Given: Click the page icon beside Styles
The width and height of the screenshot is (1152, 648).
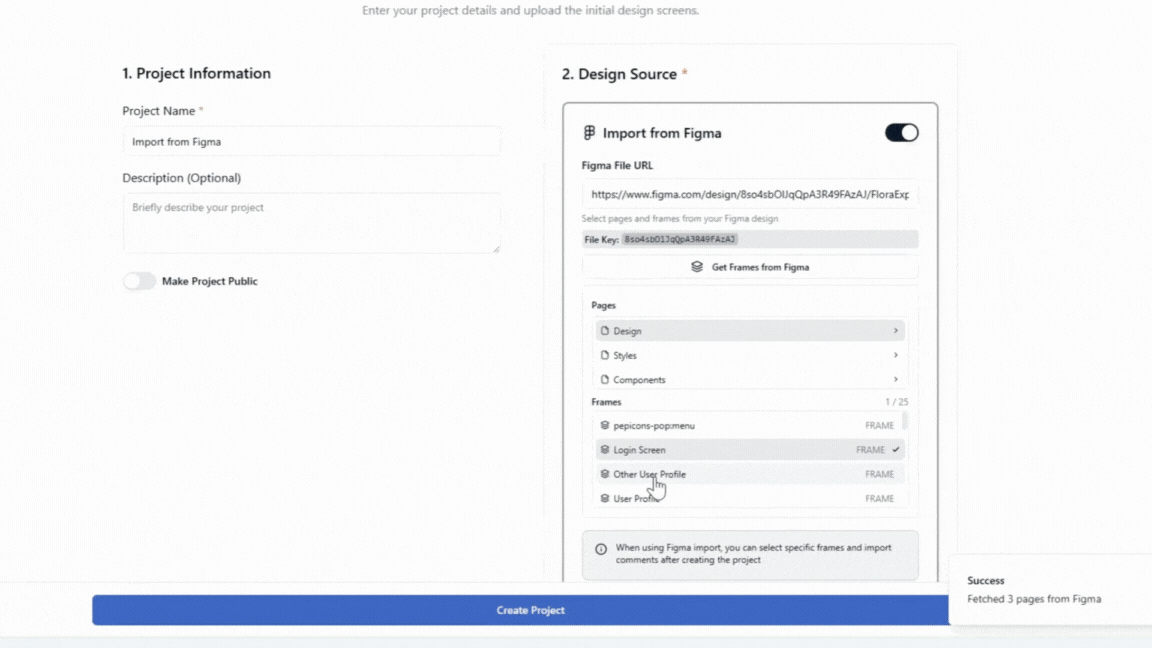Looking at the screenshot, I should (605, 355).
